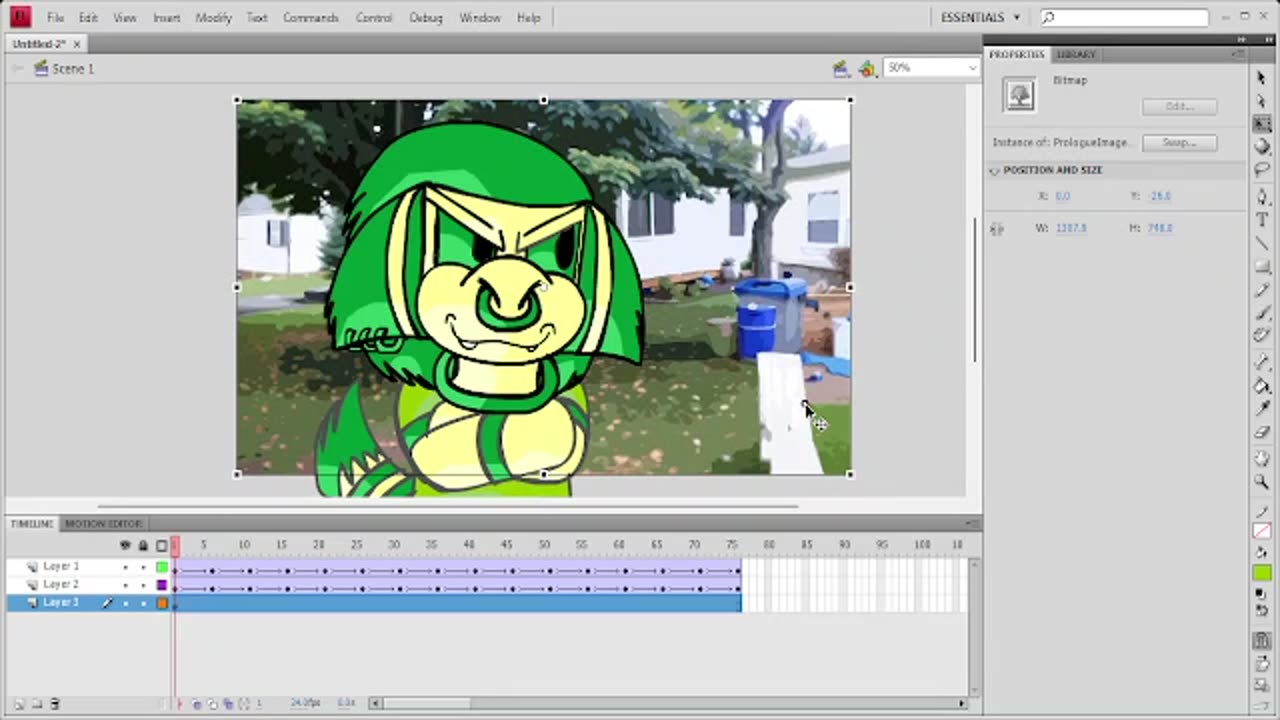
Task: Click the Delete layer trash icon
Action: point(55,704)
